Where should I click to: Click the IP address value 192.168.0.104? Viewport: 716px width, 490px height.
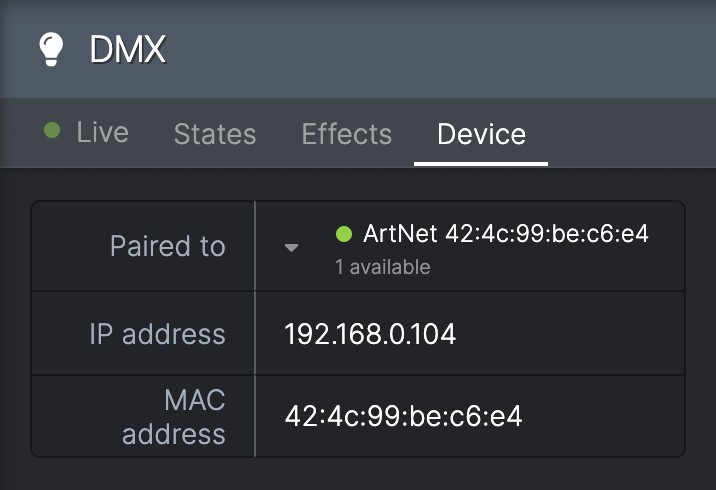[370, 334]
